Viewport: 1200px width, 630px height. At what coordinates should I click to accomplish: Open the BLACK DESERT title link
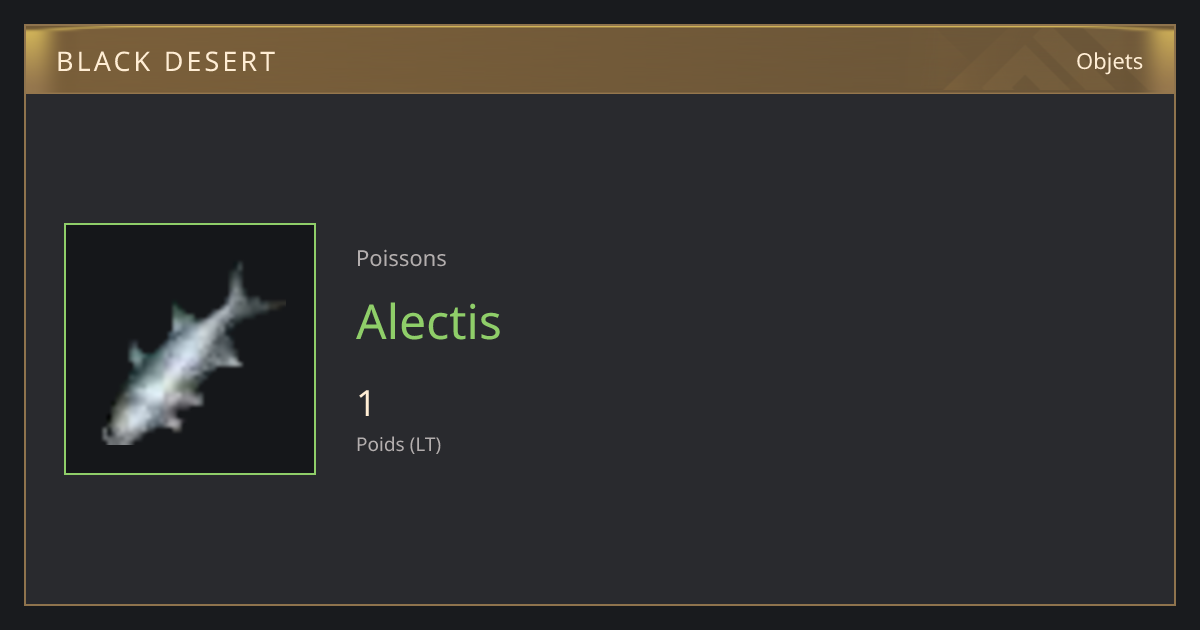[166, 62]
